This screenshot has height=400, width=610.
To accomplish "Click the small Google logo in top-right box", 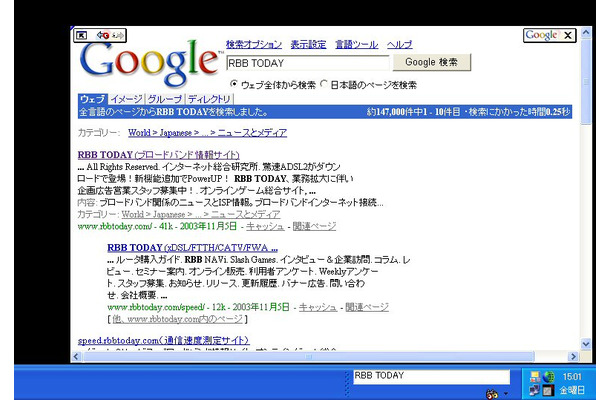I will pyautogui.click(x=542, y=35).
